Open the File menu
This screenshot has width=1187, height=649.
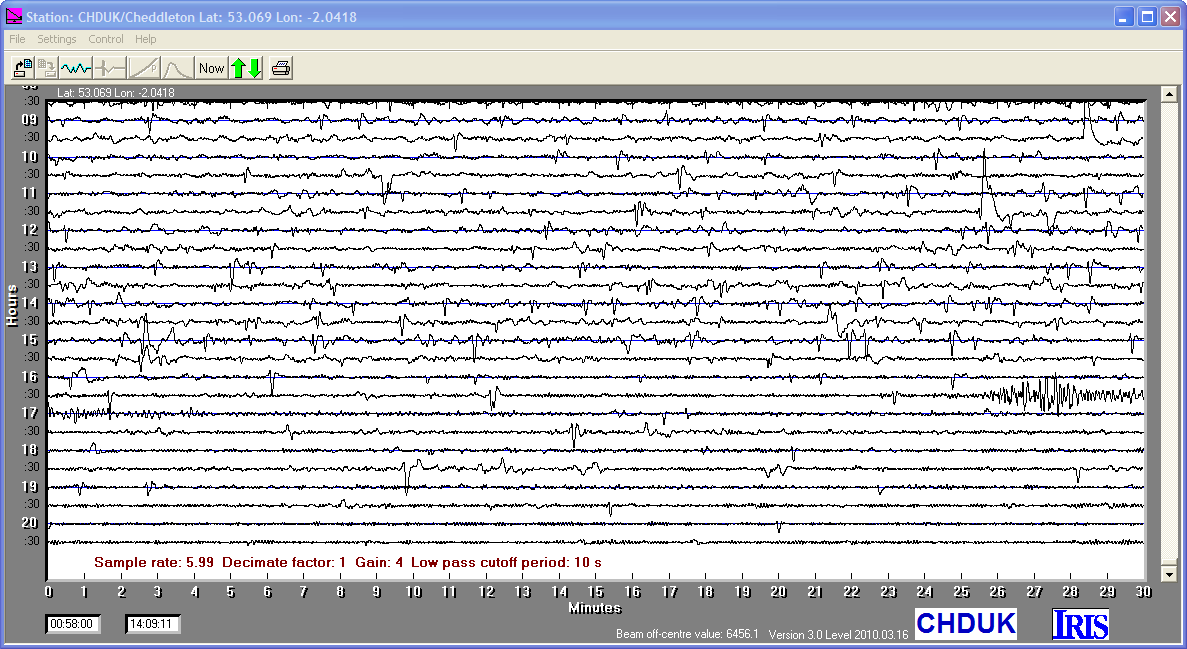[x=17, y=39]
